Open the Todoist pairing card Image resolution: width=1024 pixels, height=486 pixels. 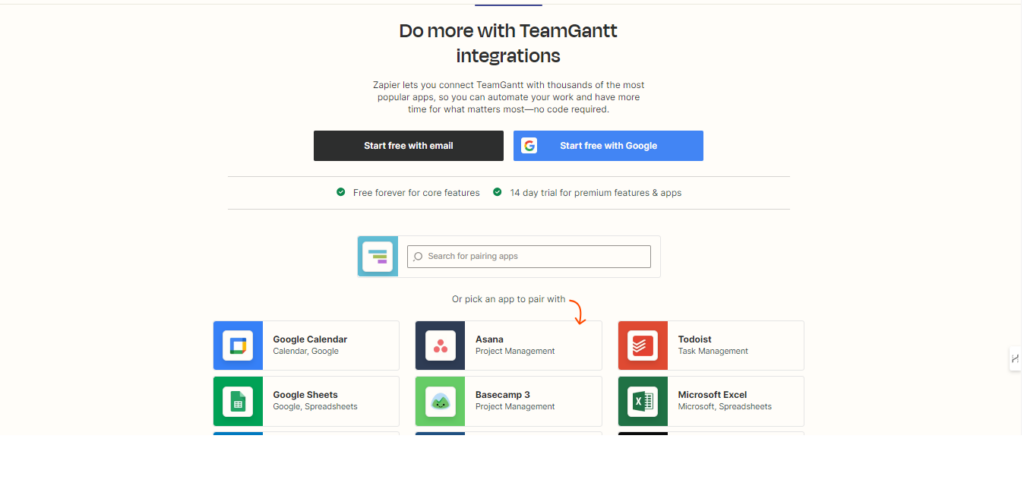pyautogui.click(x=711, y=346)
